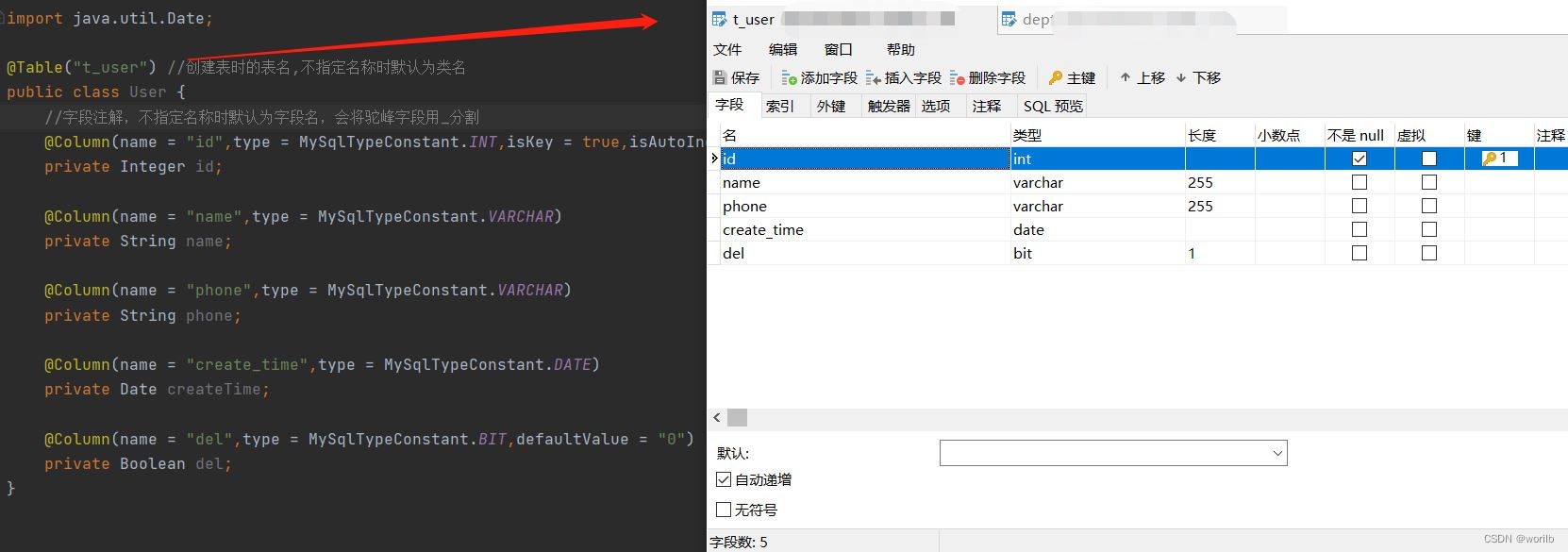The image size is (1568, 552).
Task: Click the 小数点 (Decimals) column header
Action: [1290, 135]
